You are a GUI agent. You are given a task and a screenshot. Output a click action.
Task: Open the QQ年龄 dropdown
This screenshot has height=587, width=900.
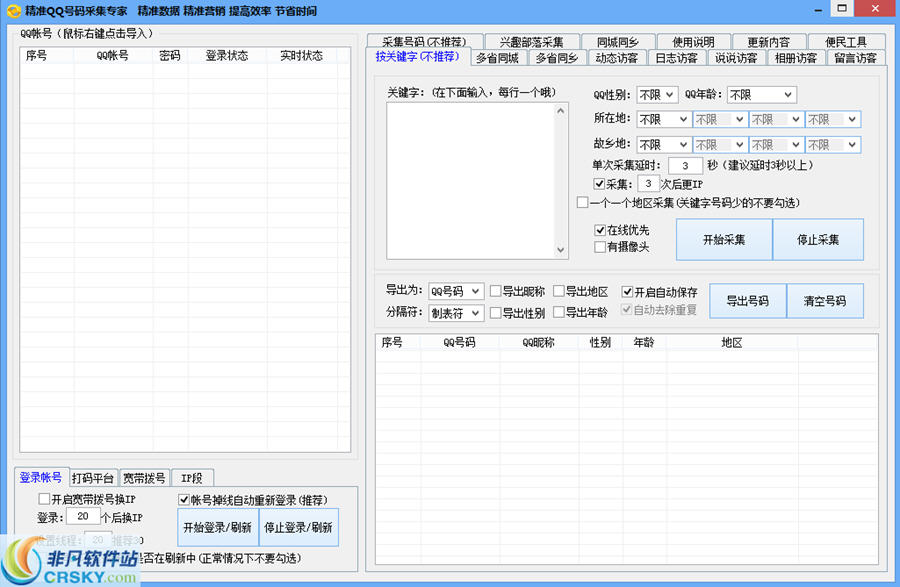(757, 94)
